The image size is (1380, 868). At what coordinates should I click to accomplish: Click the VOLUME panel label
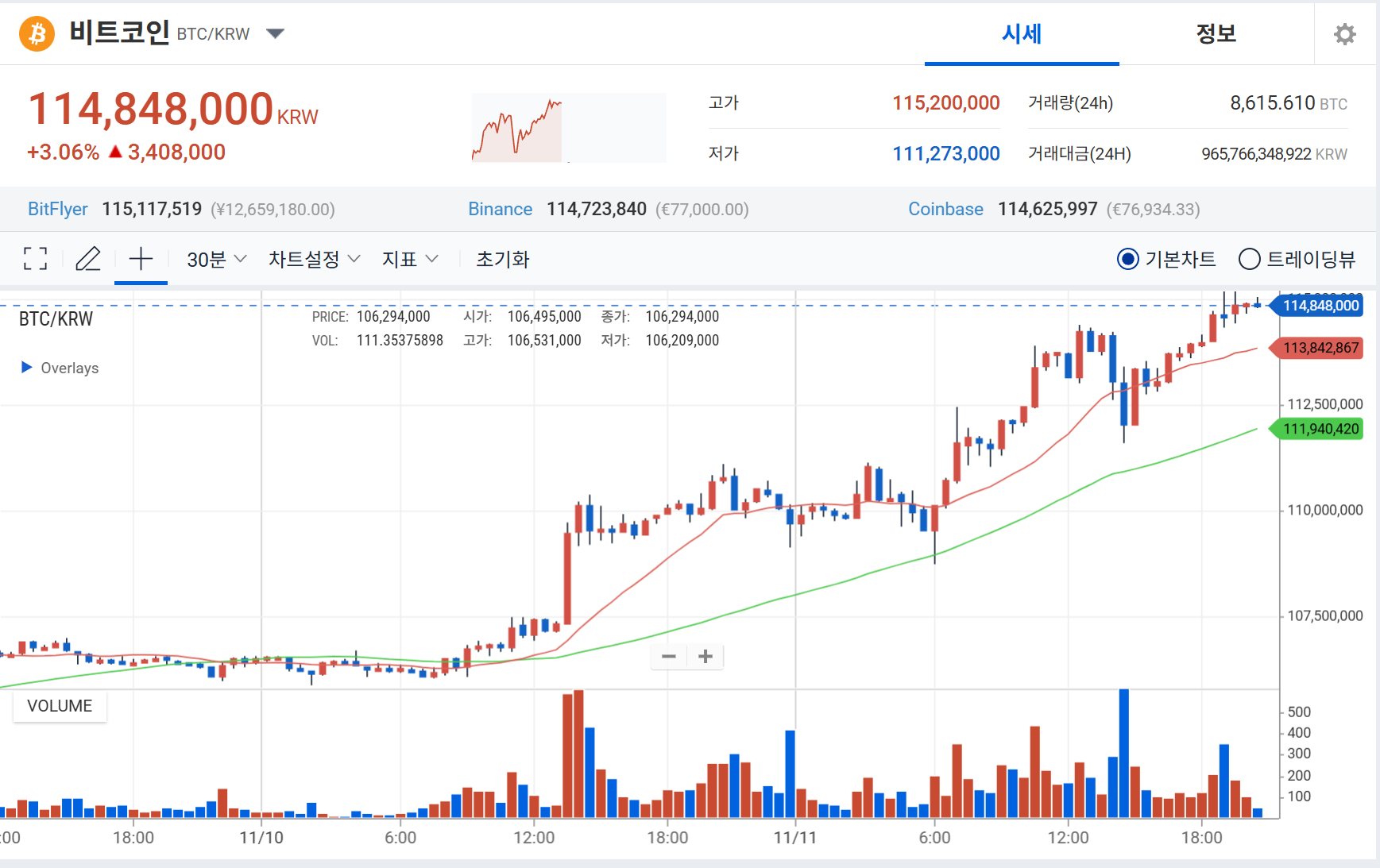coord(60,706)
